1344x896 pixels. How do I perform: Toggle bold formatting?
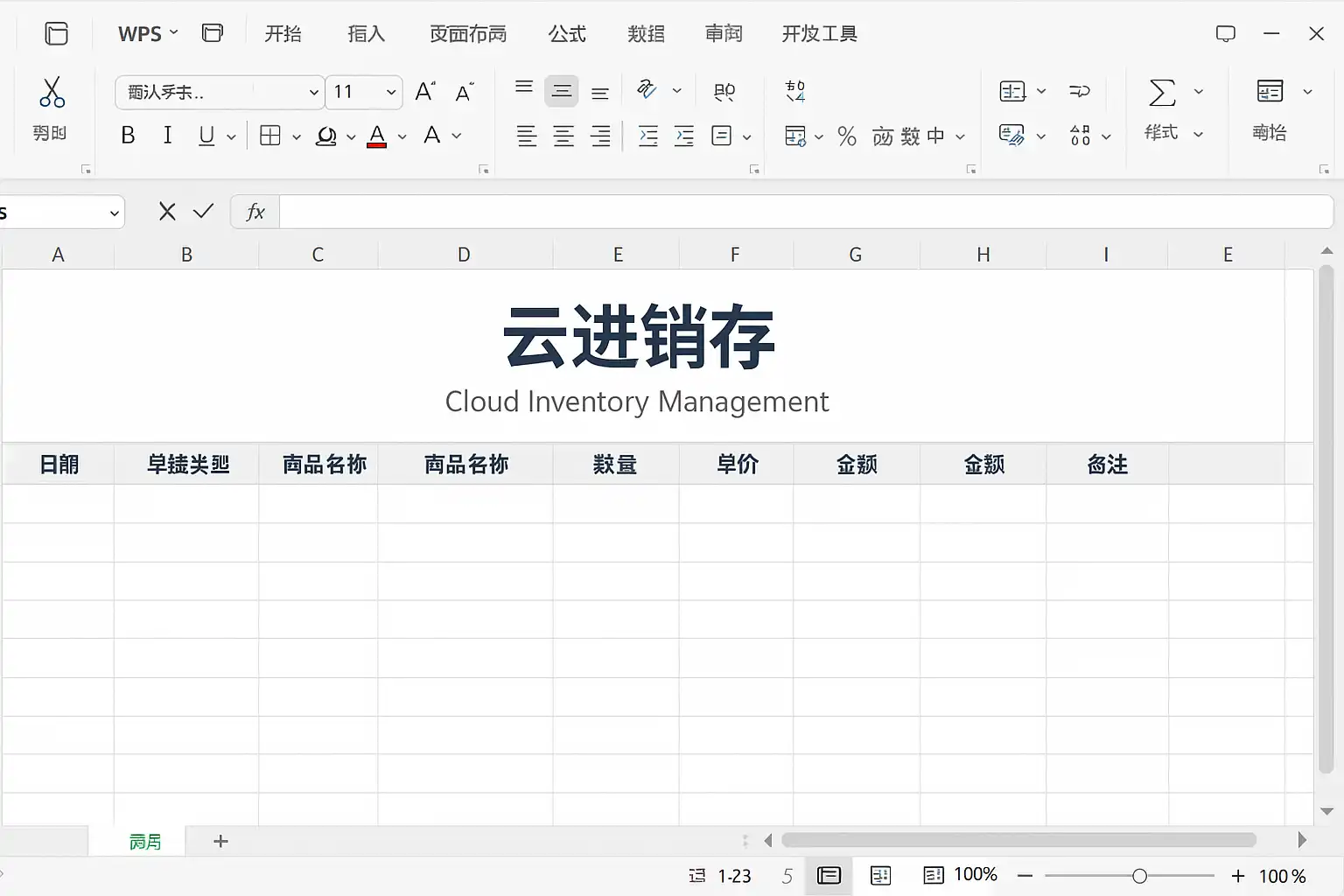[x=128, y=136]
